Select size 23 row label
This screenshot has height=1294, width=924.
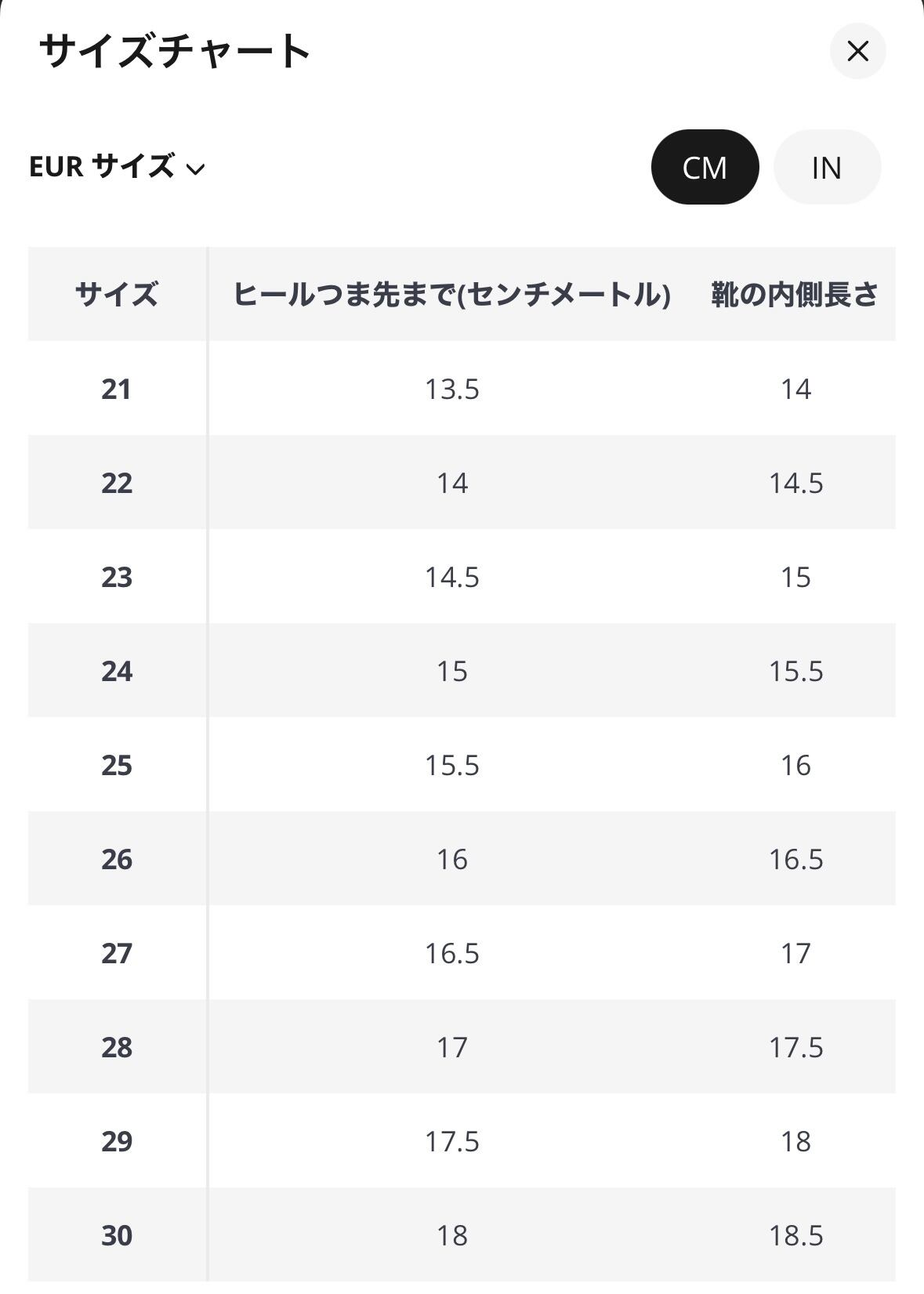tap(117, 577)
